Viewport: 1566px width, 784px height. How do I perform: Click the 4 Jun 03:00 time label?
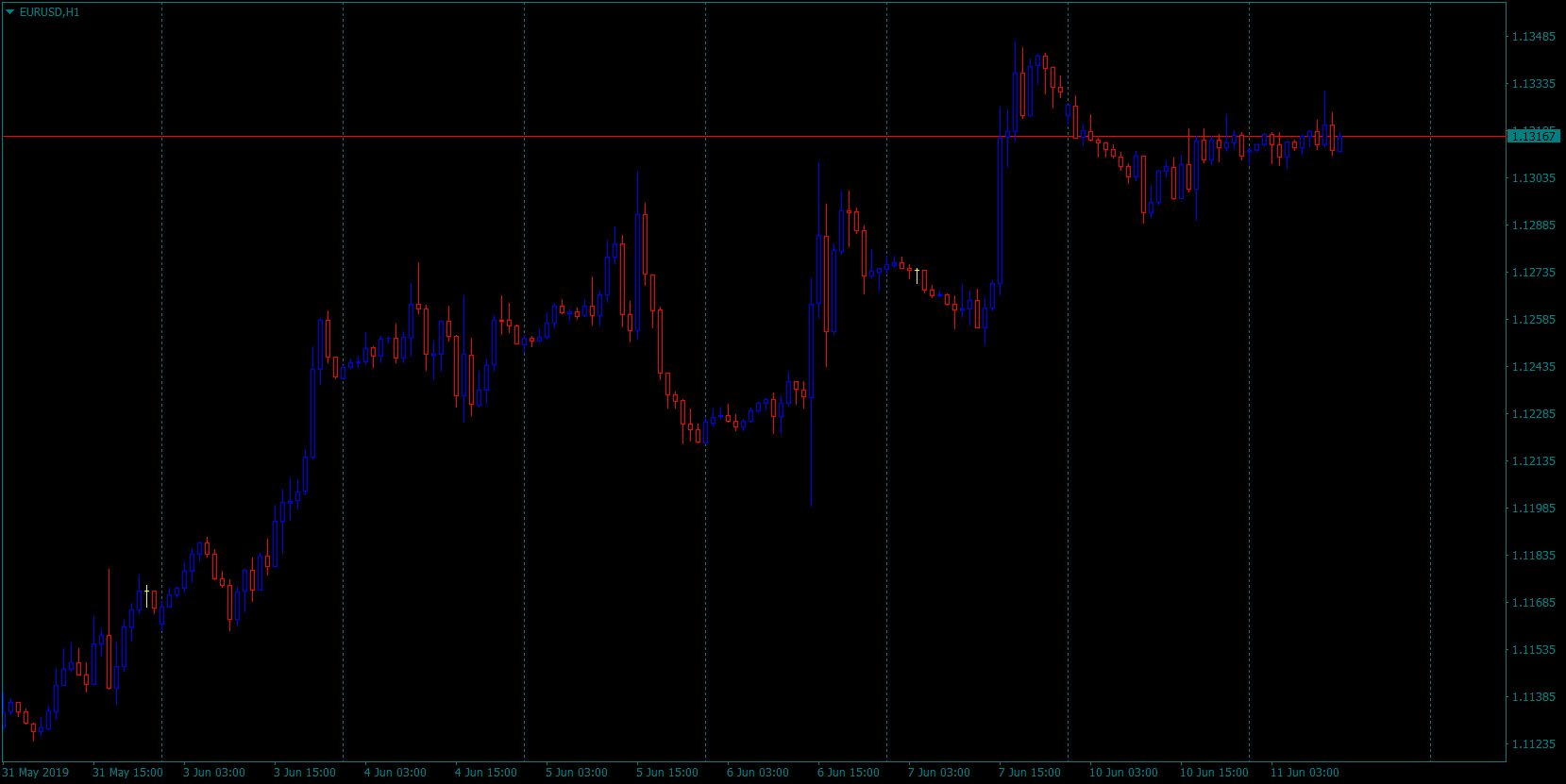coord(396,773)
